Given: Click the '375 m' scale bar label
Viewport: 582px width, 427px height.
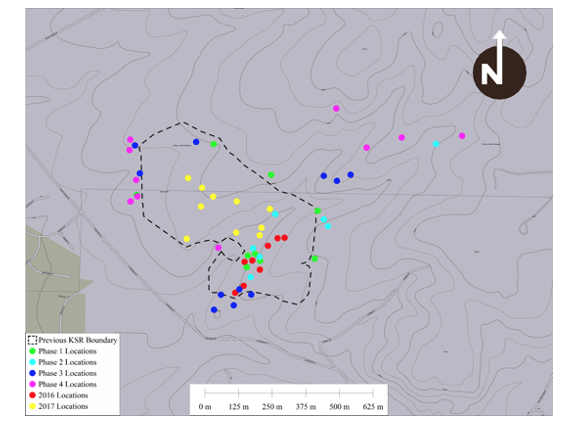Looking at the screenshot, I should pyautogui.click(x=306, y=407).
